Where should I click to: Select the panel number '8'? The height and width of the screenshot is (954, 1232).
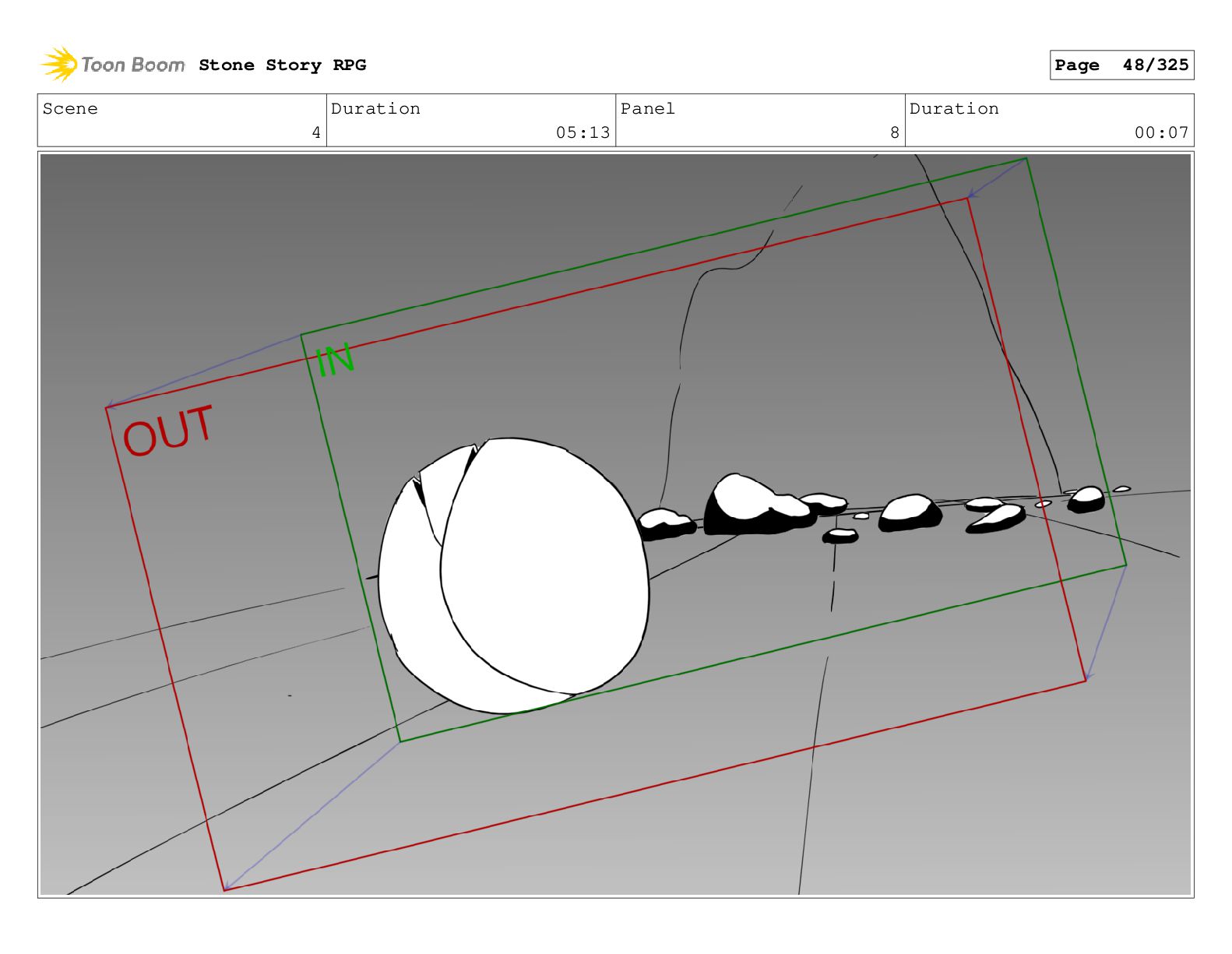[x=895, y=133]
